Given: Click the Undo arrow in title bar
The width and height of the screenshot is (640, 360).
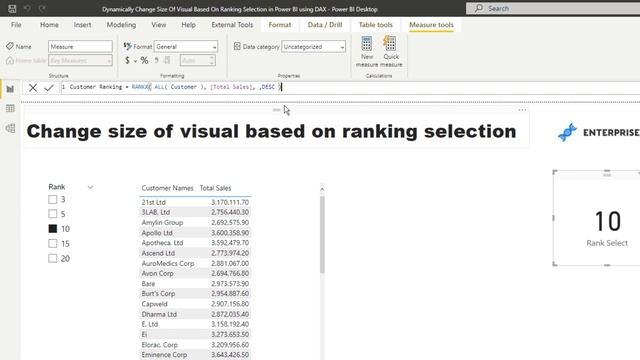Looking at the screenshot, I should click(27, 8).
